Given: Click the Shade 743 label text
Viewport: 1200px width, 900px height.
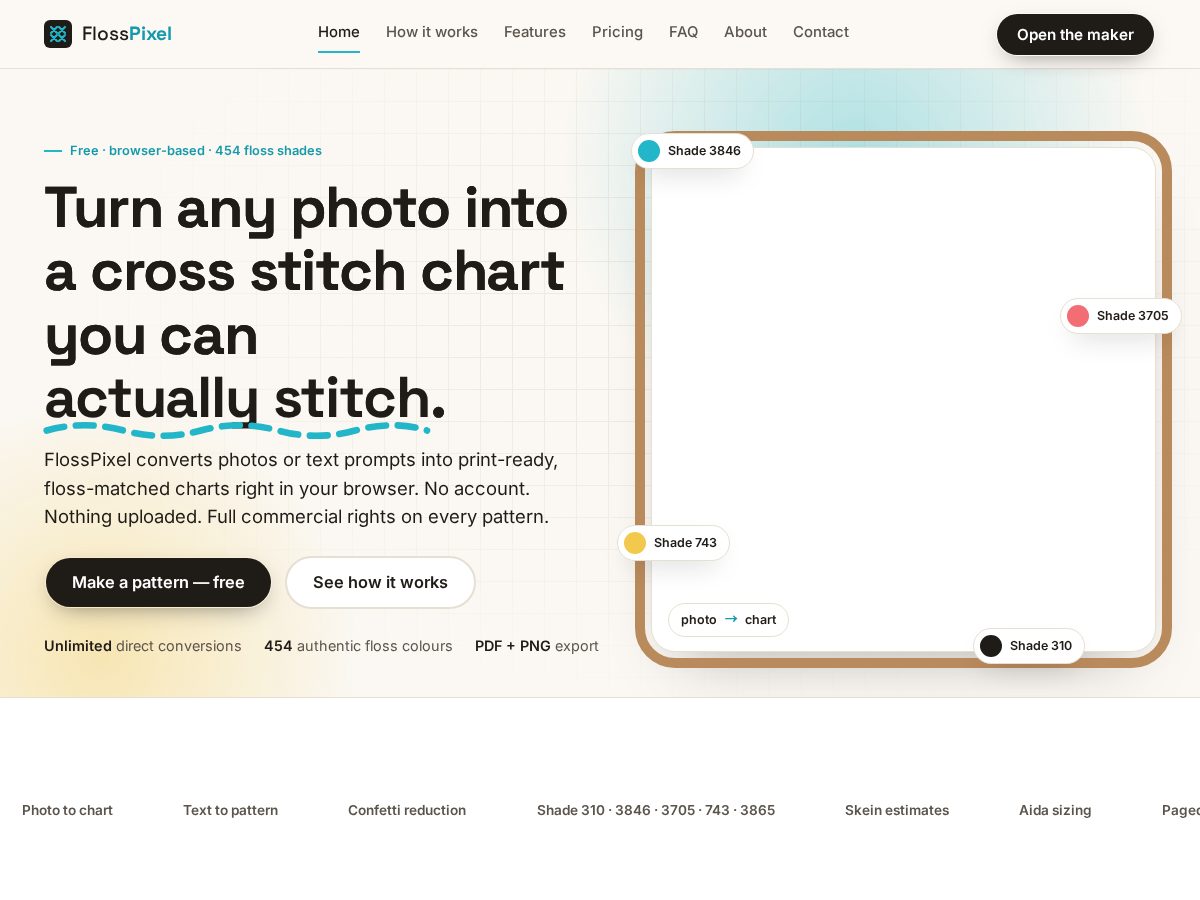Looking at the screenshot, I should [x=685, y=543].
